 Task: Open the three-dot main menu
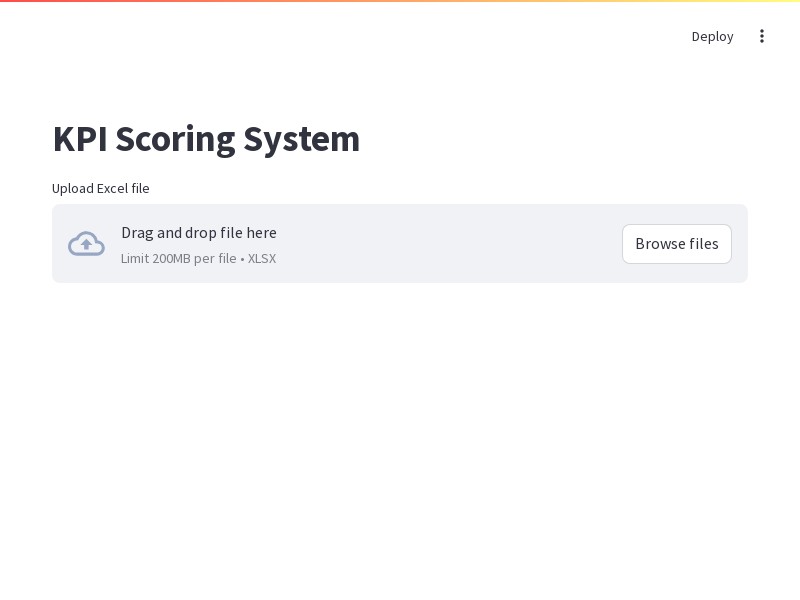point(762,36)
